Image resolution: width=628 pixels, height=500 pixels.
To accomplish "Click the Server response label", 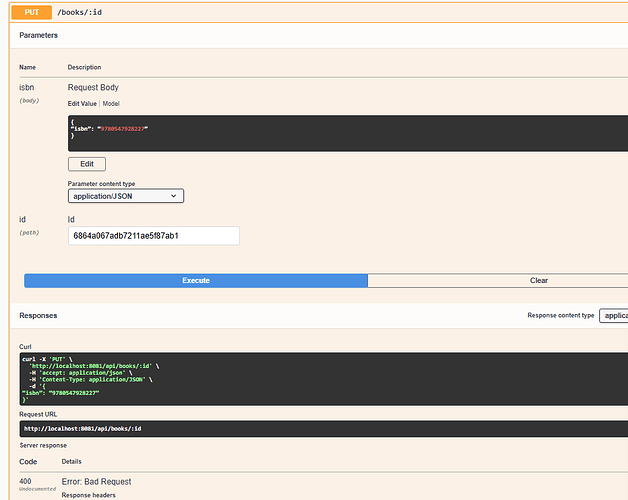I will coord(43,446).
